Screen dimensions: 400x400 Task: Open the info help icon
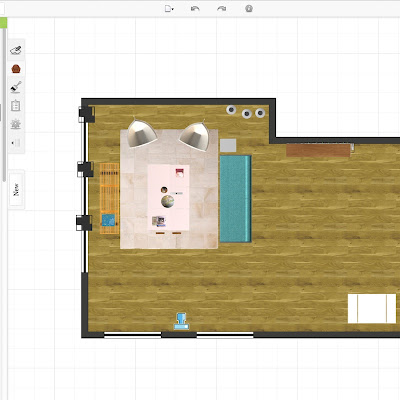click(249, 9)
